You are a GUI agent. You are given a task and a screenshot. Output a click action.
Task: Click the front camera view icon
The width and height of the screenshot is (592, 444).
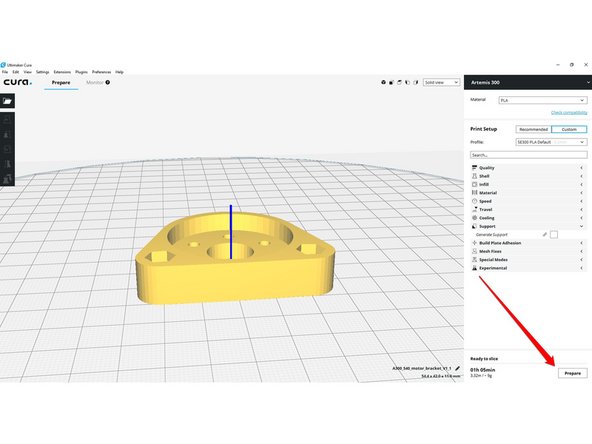pyautogui.click(x=391, y=82)
